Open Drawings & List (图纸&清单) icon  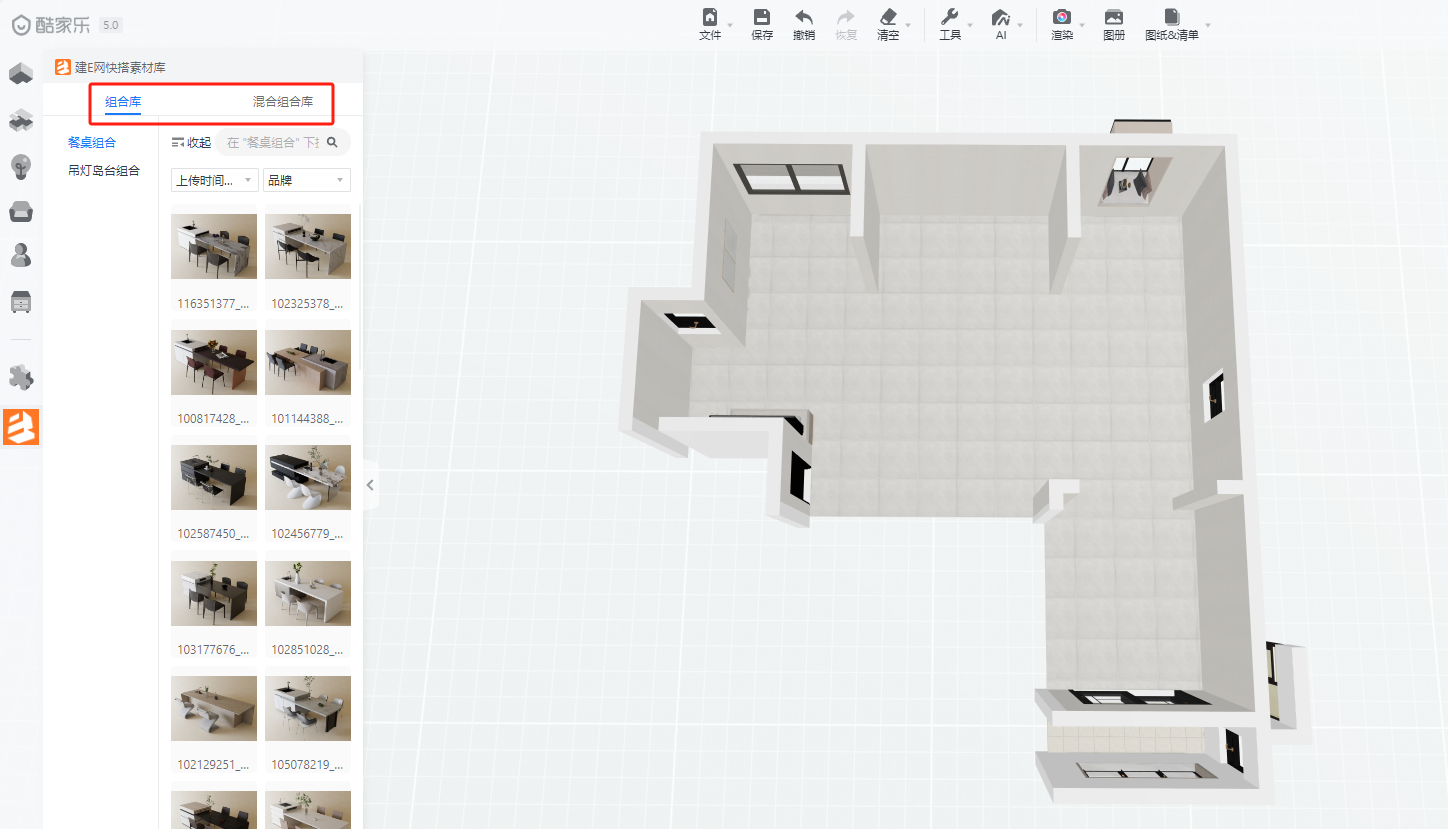1171,18
